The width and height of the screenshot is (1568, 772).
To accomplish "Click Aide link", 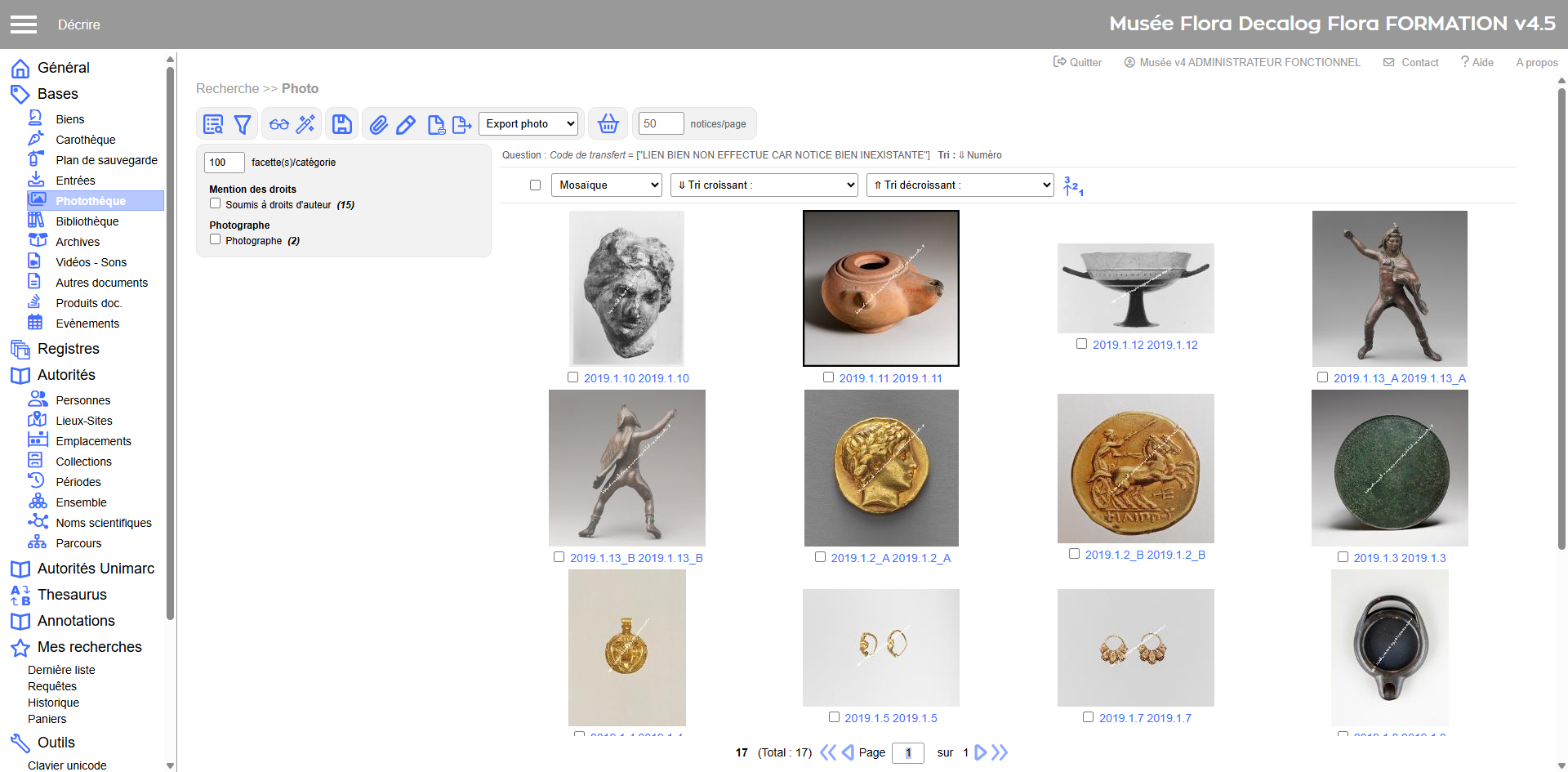I will (x=1477, y=62).
